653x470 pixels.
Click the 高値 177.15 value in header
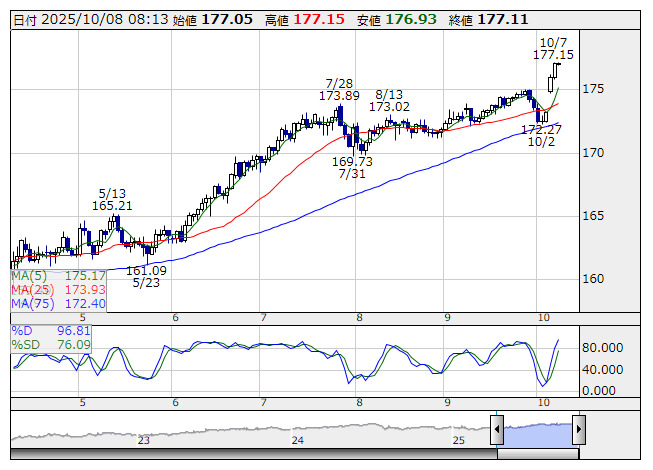[x=319, y=19]
